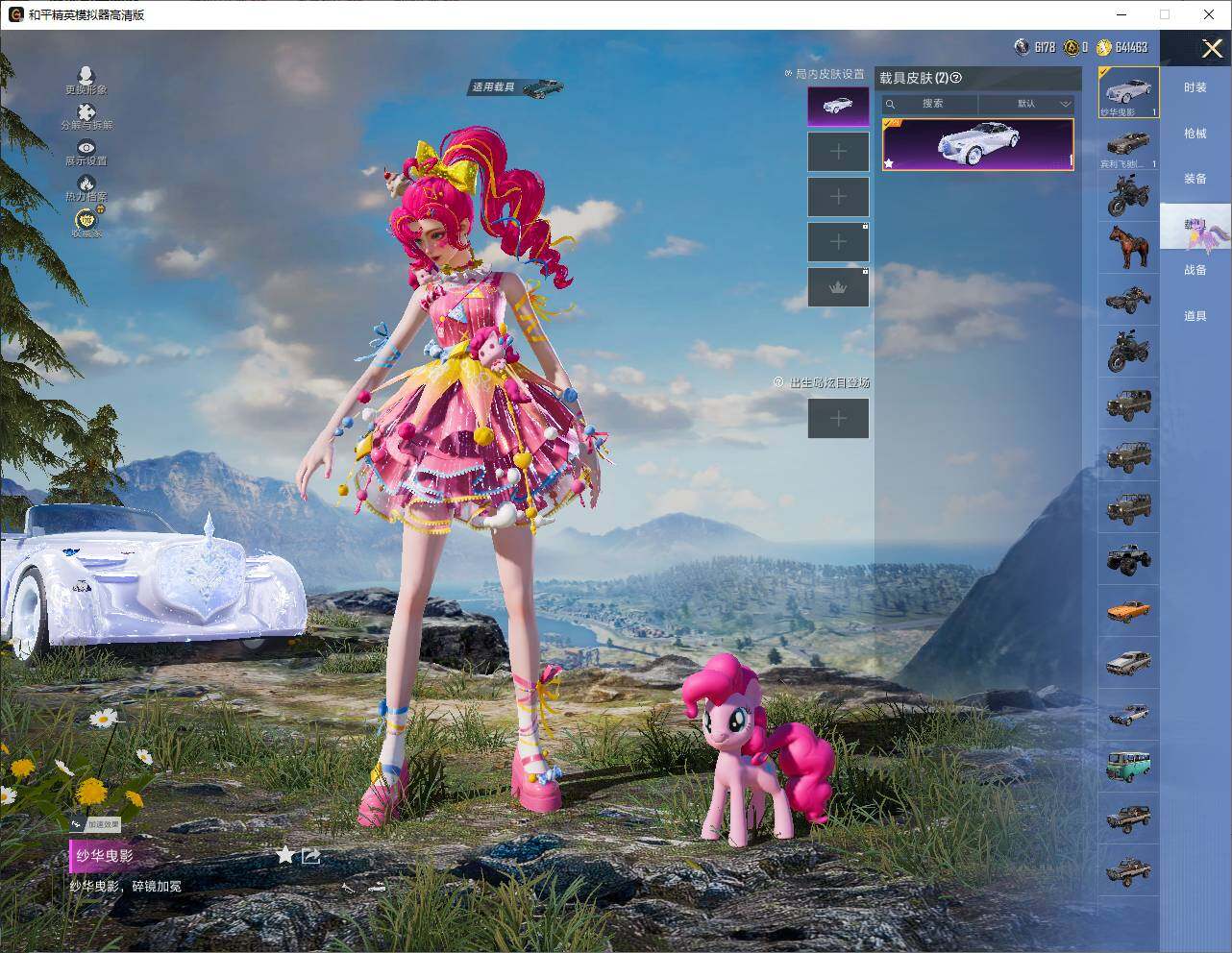Image resolution: width=1232 pixels, height=953 pixels.
Task: Click the silver currency coin icon
Action: (1022, 46)
